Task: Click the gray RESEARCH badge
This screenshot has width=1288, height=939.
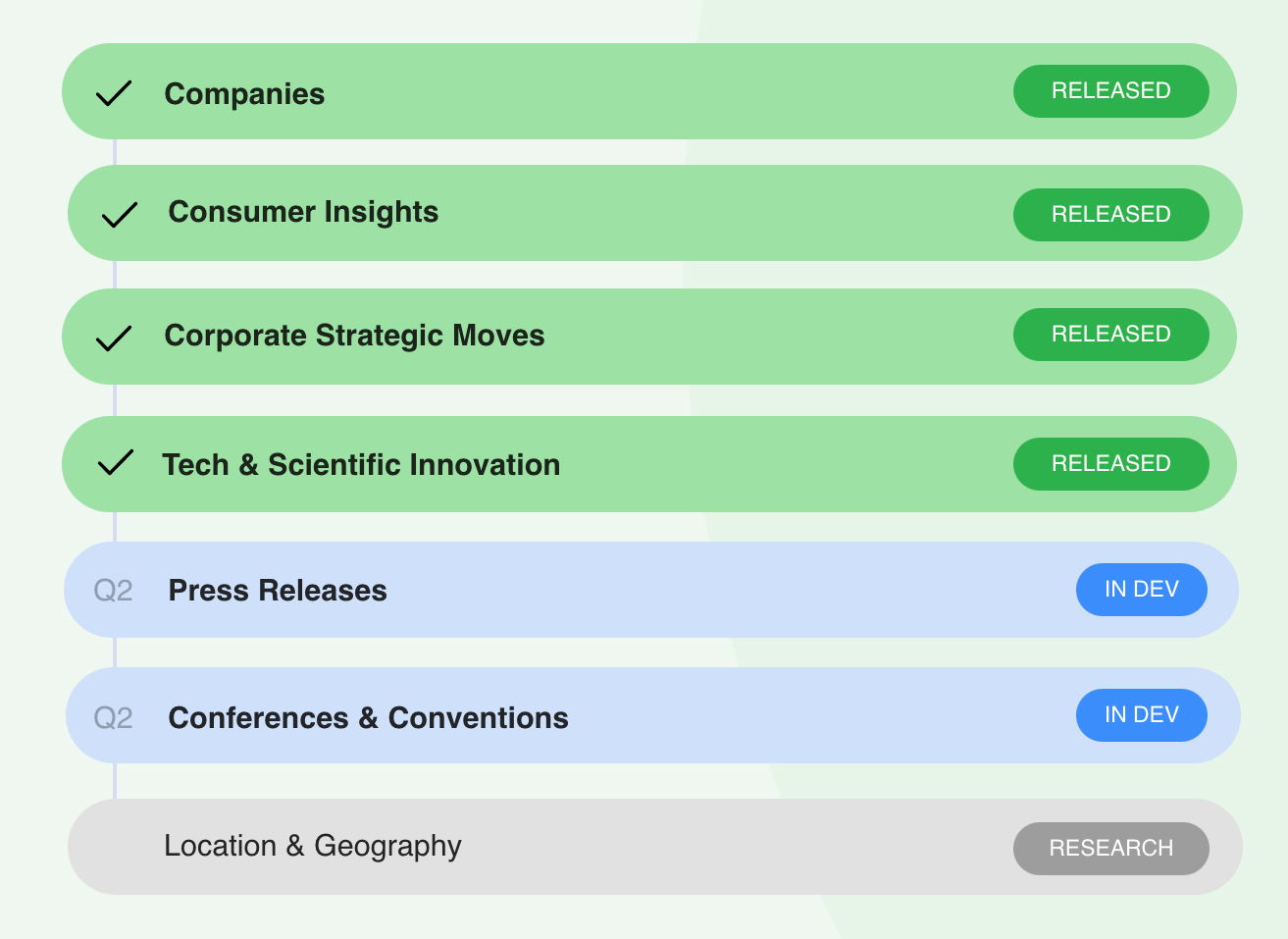Action: (1111, 849)
